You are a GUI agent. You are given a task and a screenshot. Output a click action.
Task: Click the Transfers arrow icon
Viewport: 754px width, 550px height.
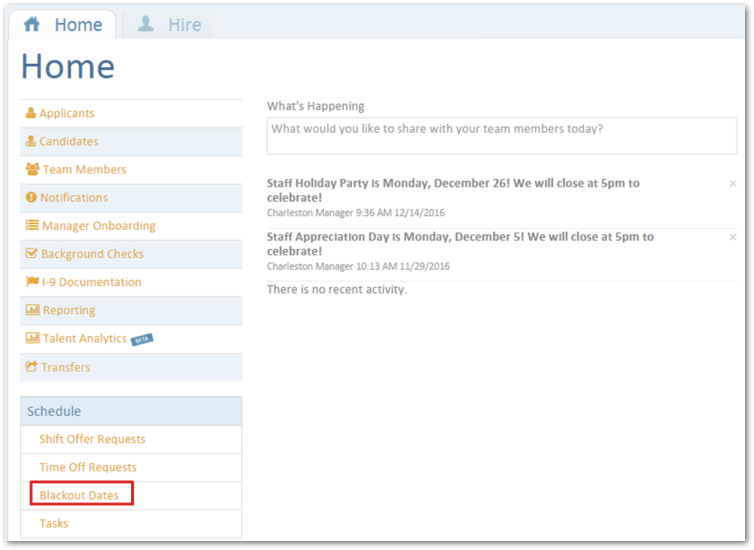[x=31, y=366]
